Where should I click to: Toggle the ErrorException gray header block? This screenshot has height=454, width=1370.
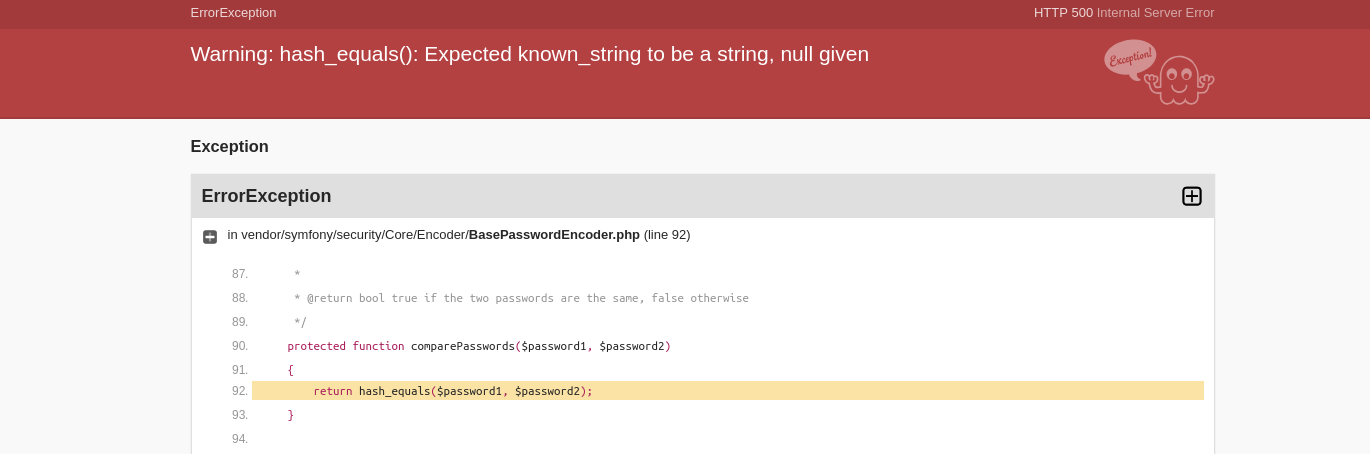(702, 196)
